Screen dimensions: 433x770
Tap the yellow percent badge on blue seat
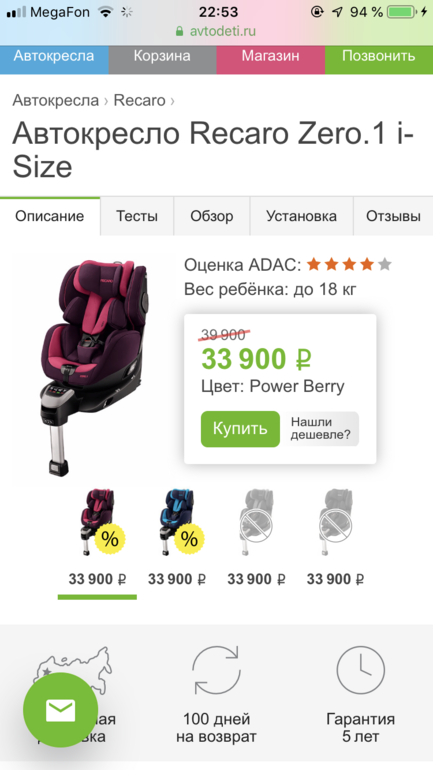coord(189,539)
